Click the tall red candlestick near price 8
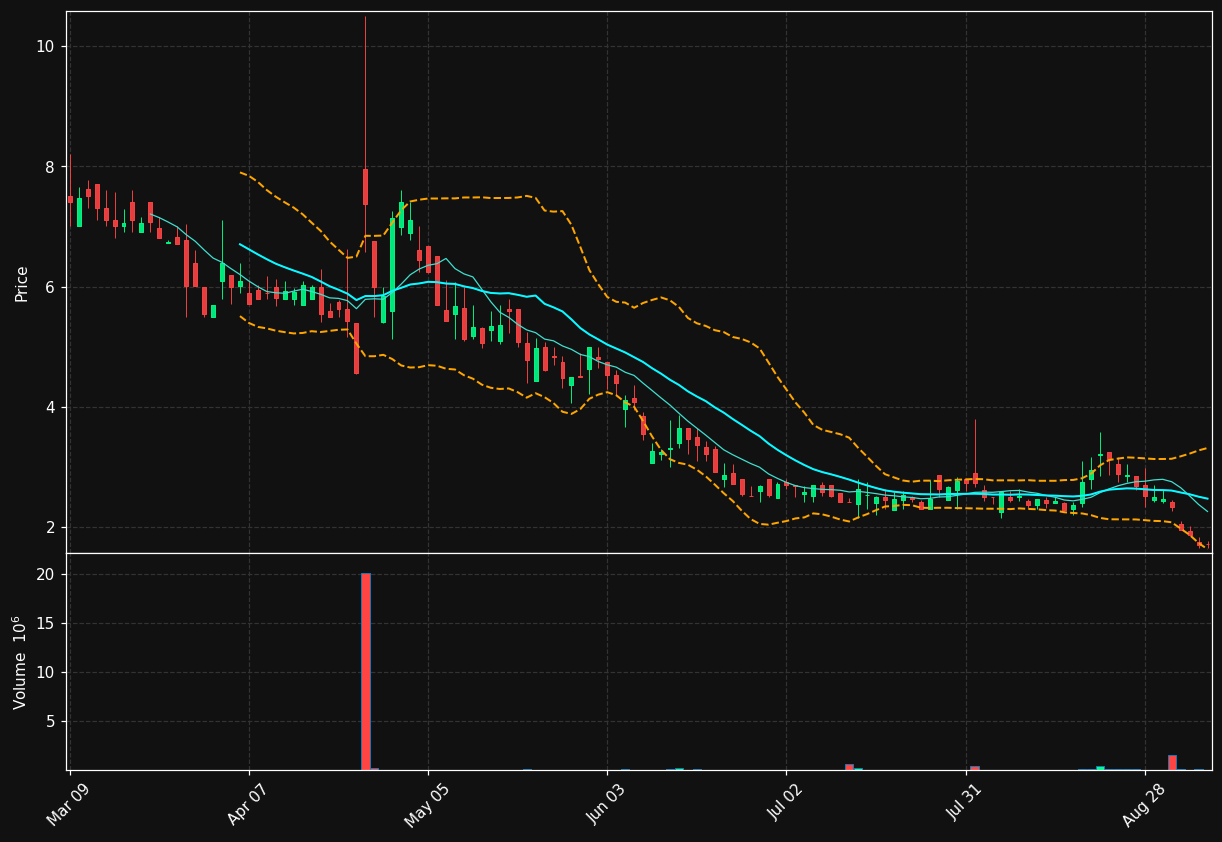 [x=365, y=187]
